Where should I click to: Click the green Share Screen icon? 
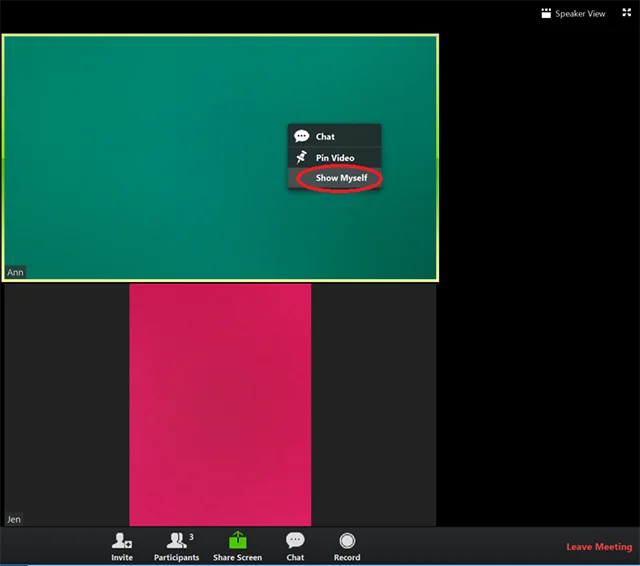pos(238,540)
